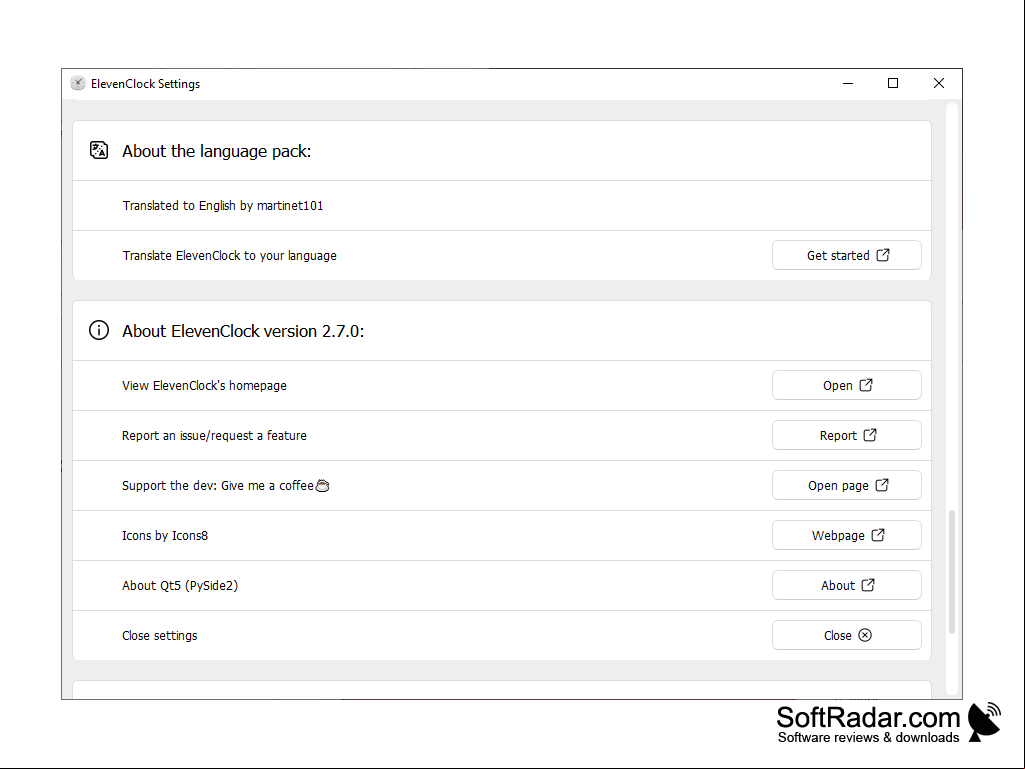Click 'About Qt5 (PySide2)' label

coord(180,586)
